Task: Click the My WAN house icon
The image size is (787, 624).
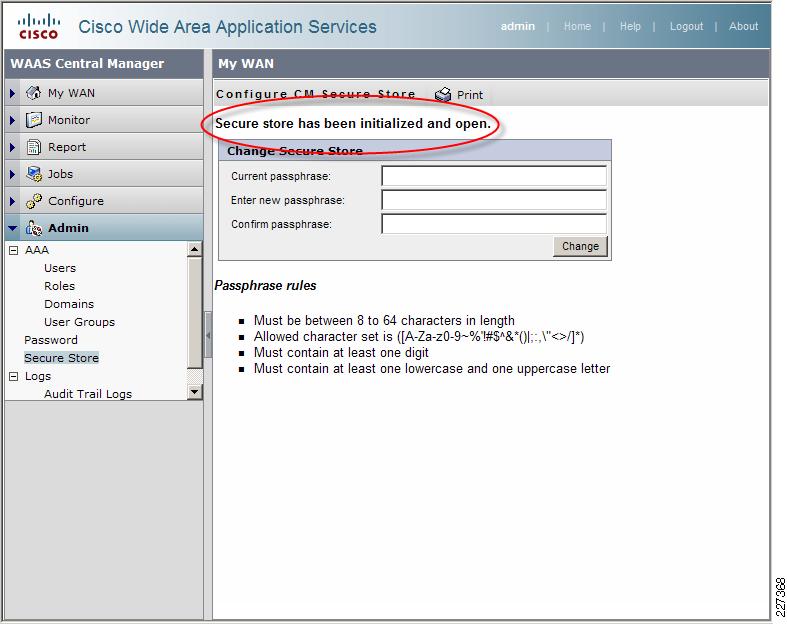Action: (x=34, y=93)
